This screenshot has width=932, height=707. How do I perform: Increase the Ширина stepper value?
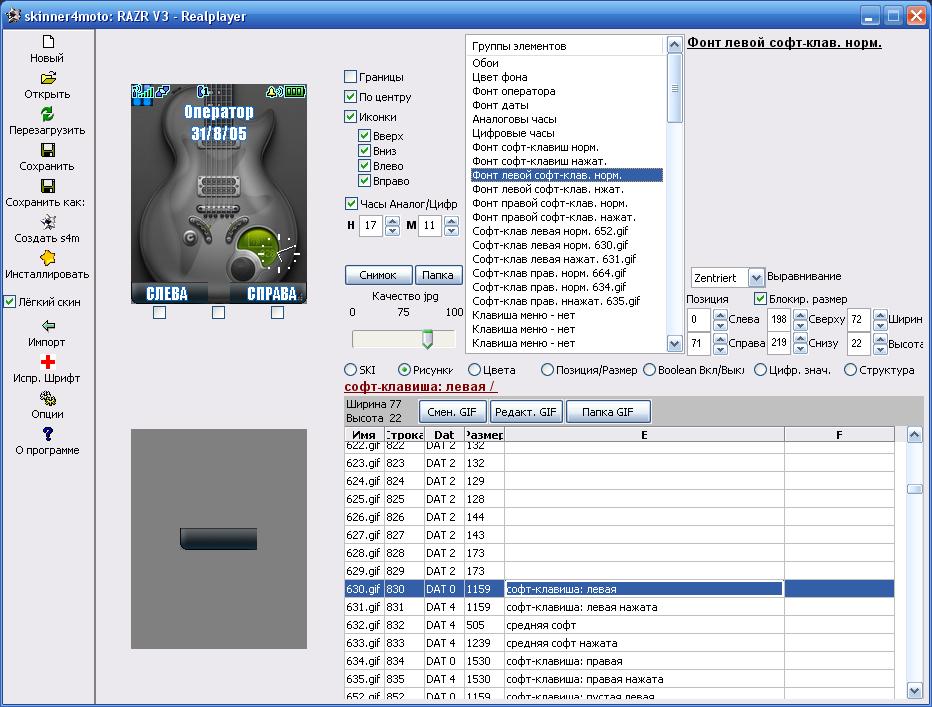881,315
